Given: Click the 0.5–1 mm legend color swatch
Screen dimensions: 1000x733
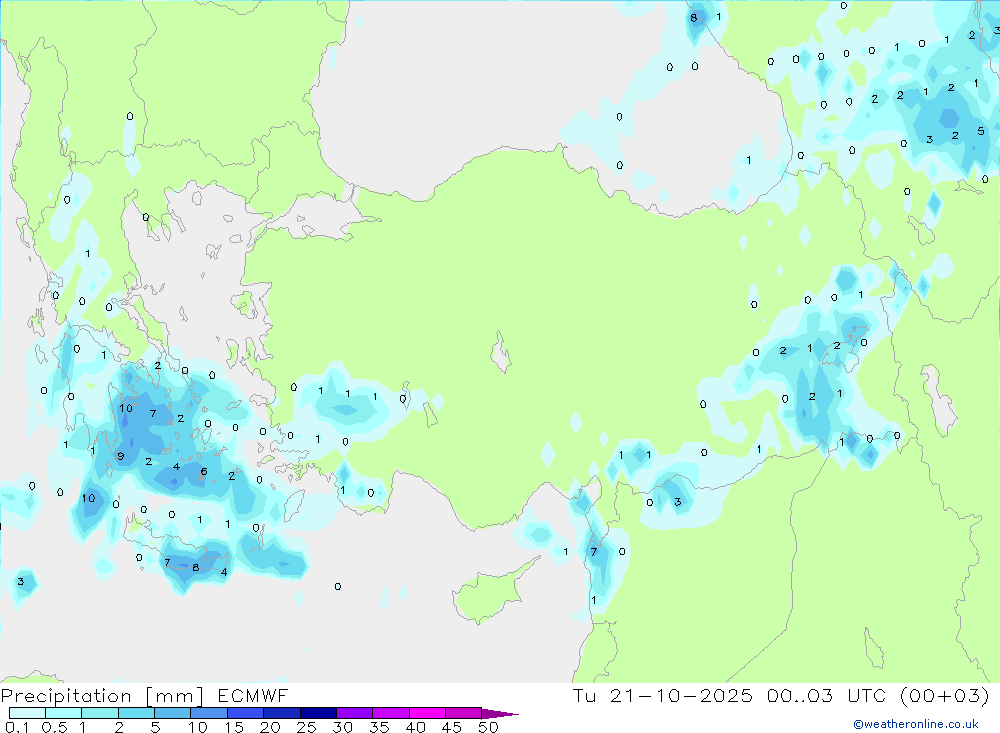Looking at the screenshot, I should pos(64,713).
